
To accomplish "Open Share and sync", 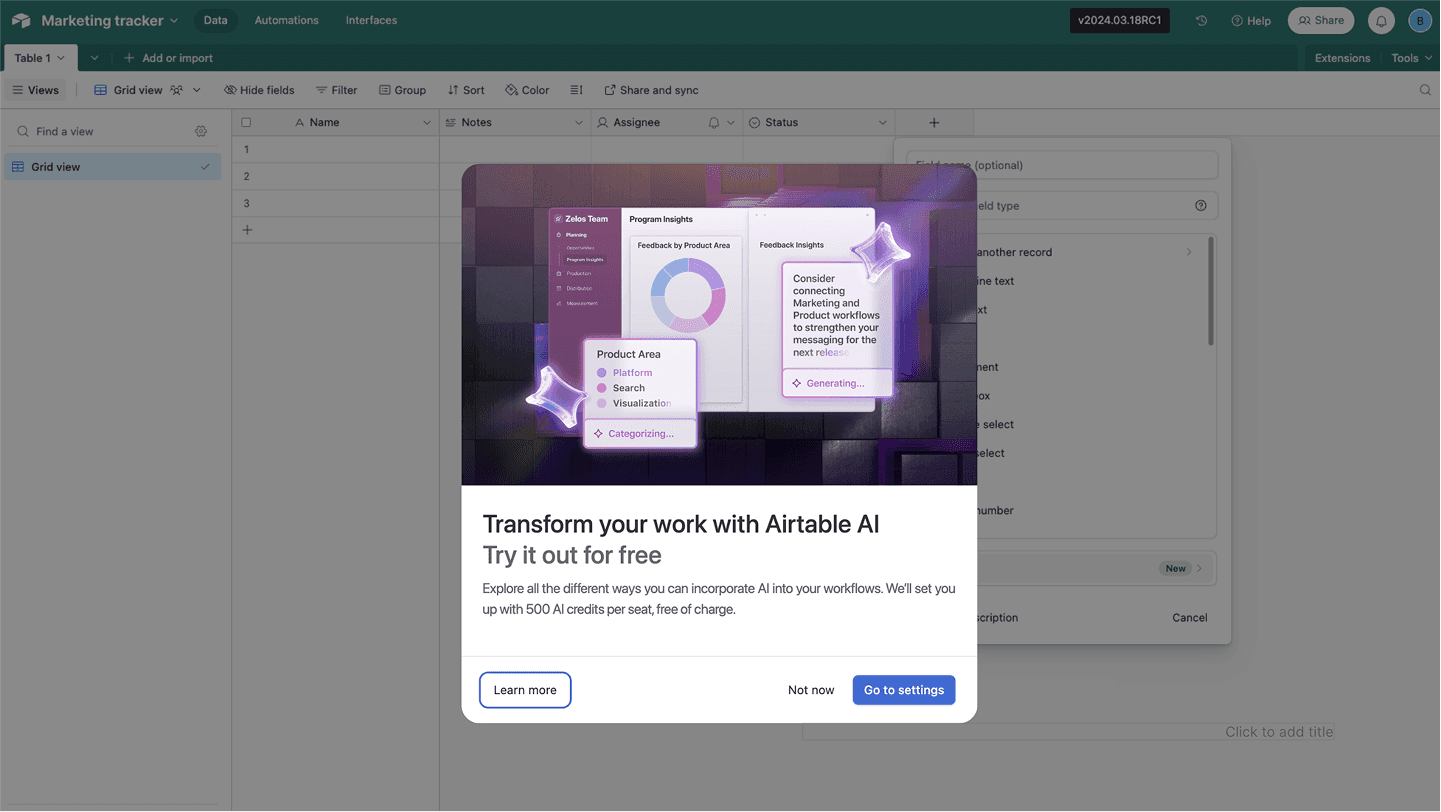I will (651, 90).
